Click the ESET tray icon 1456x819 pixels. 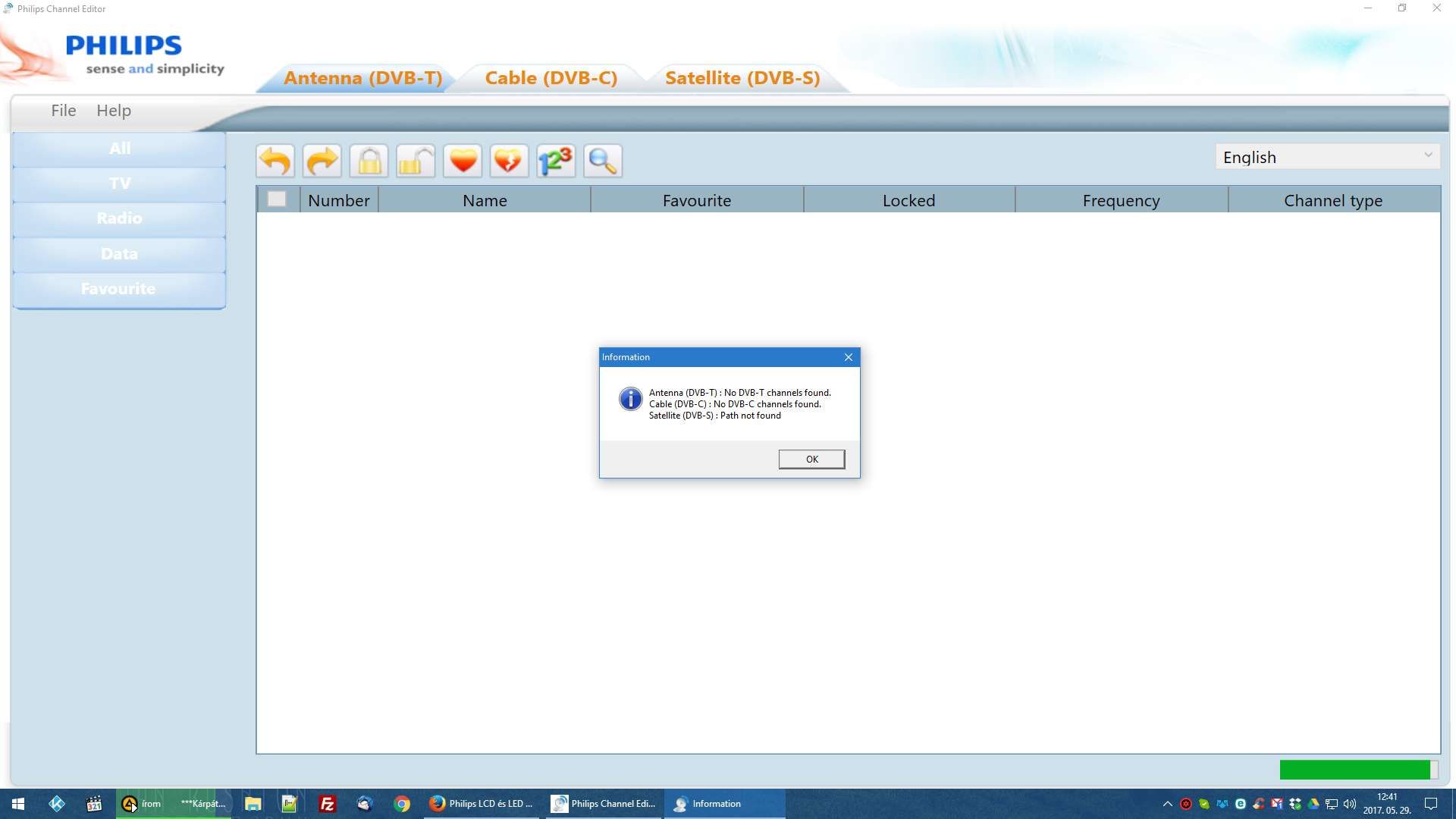point(1241,804)
